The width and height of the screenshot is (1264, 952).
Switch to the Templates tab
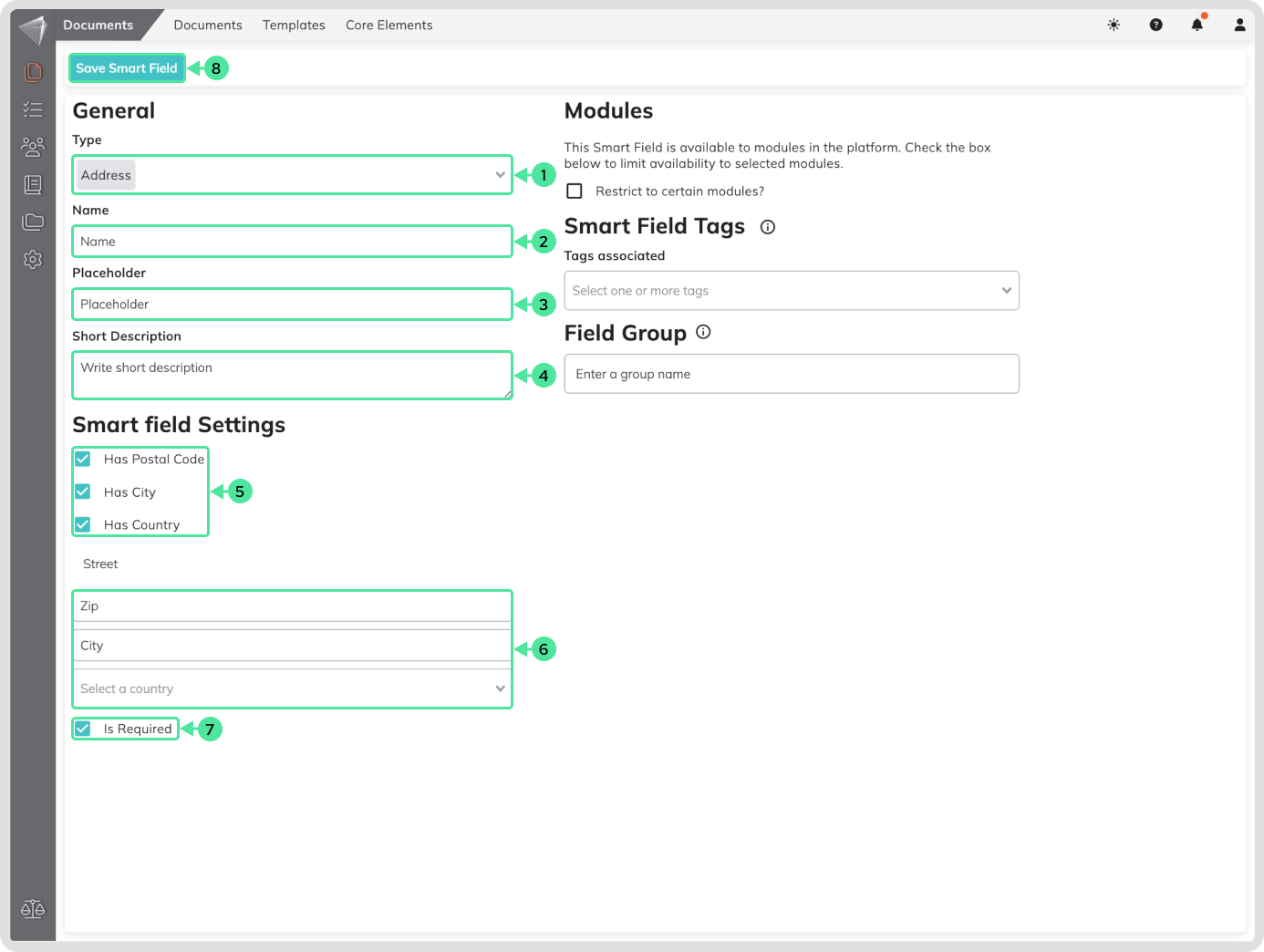[x=294, y=26]
